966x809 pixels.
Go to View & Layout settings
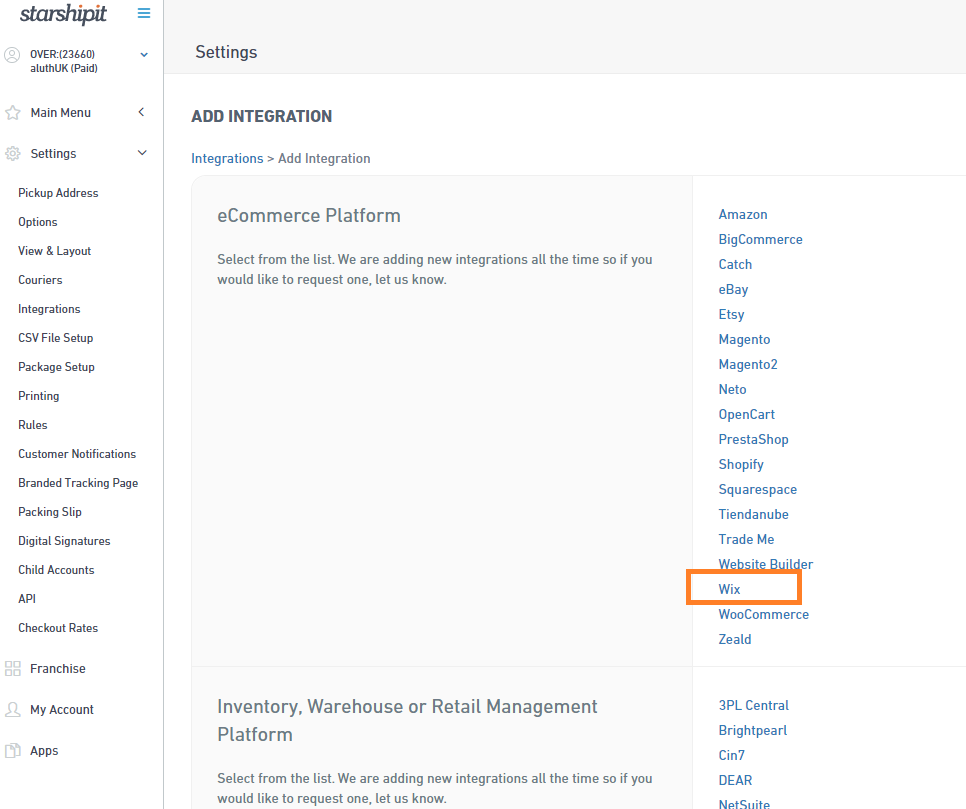[54, 251]
